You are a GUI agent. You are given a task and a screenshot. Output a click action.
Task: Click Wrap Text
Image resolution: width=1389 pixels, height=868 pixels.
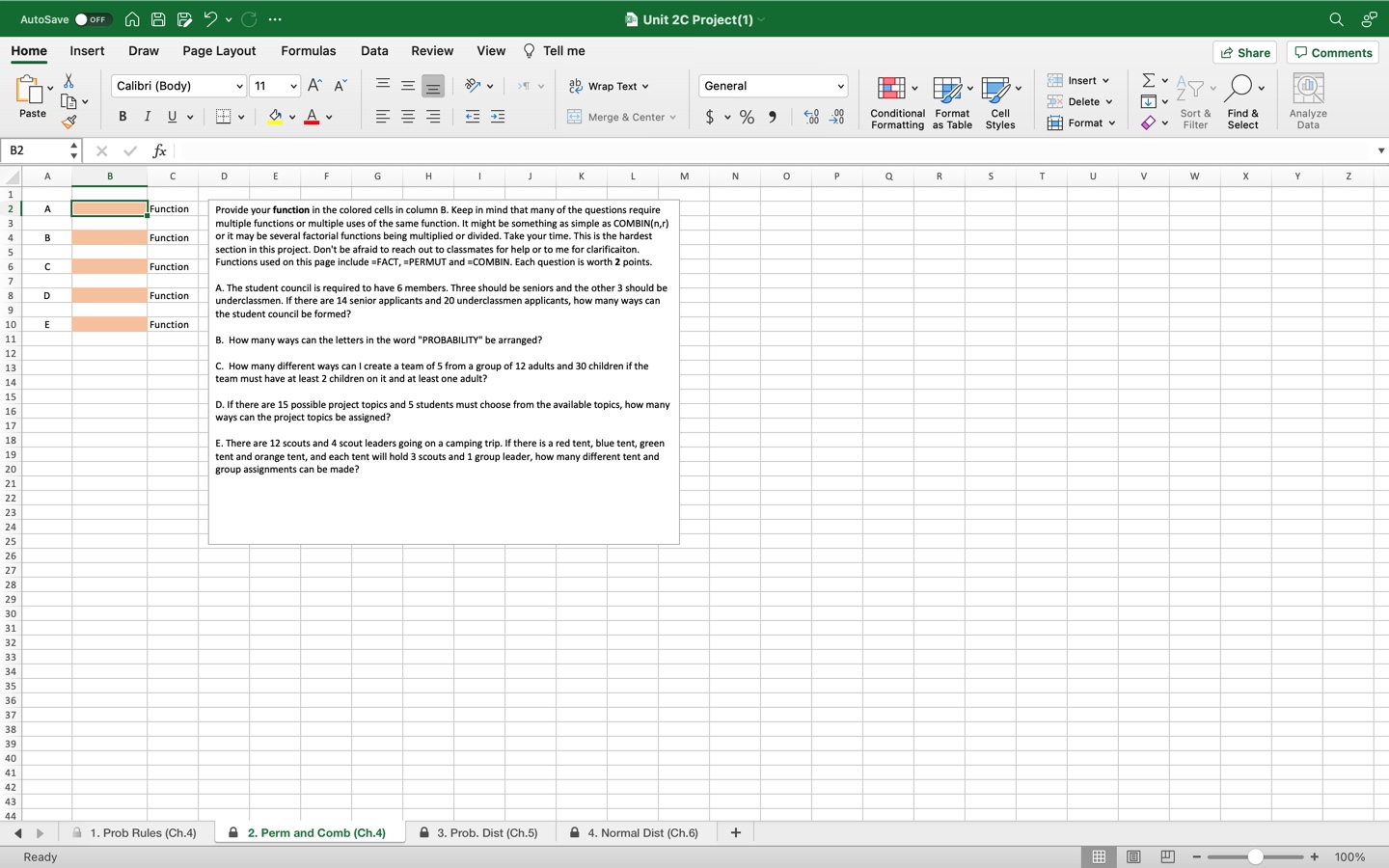click(x=609, y=86)
